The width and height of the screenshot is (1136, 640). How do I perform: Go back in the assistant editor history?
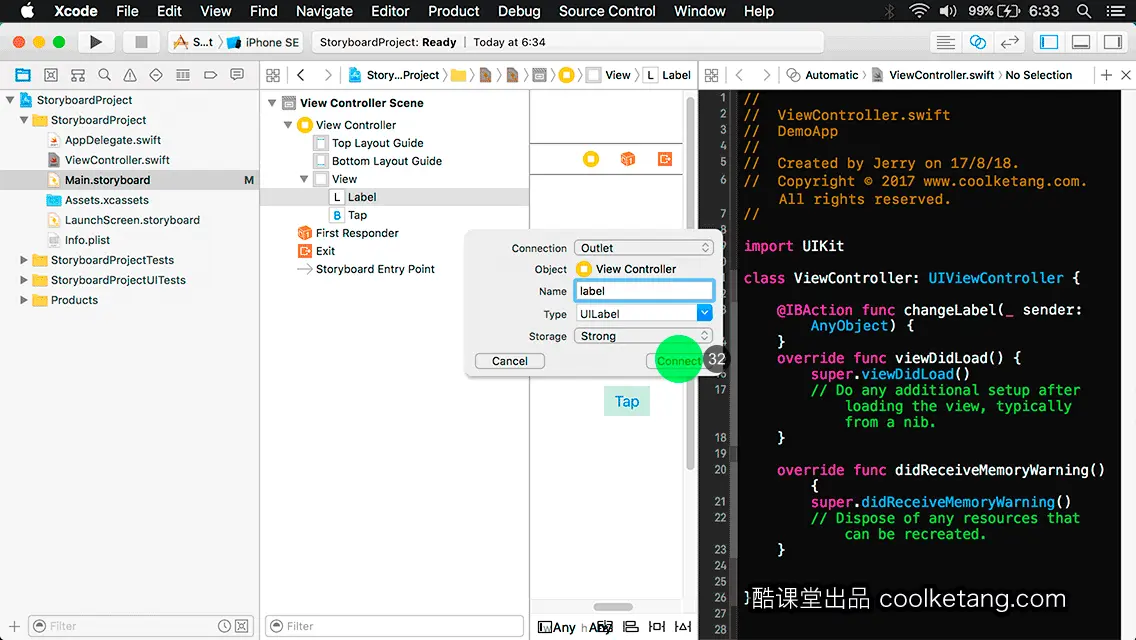[739, 75]
